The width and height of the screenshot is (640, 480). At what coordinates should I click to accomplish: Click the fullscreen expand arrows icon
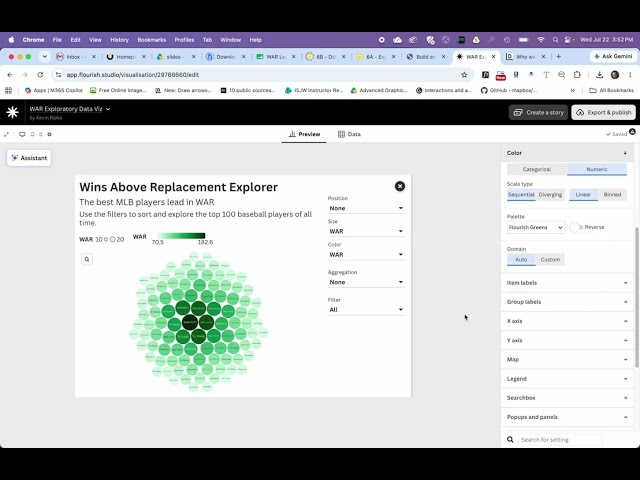pos(7,134)
